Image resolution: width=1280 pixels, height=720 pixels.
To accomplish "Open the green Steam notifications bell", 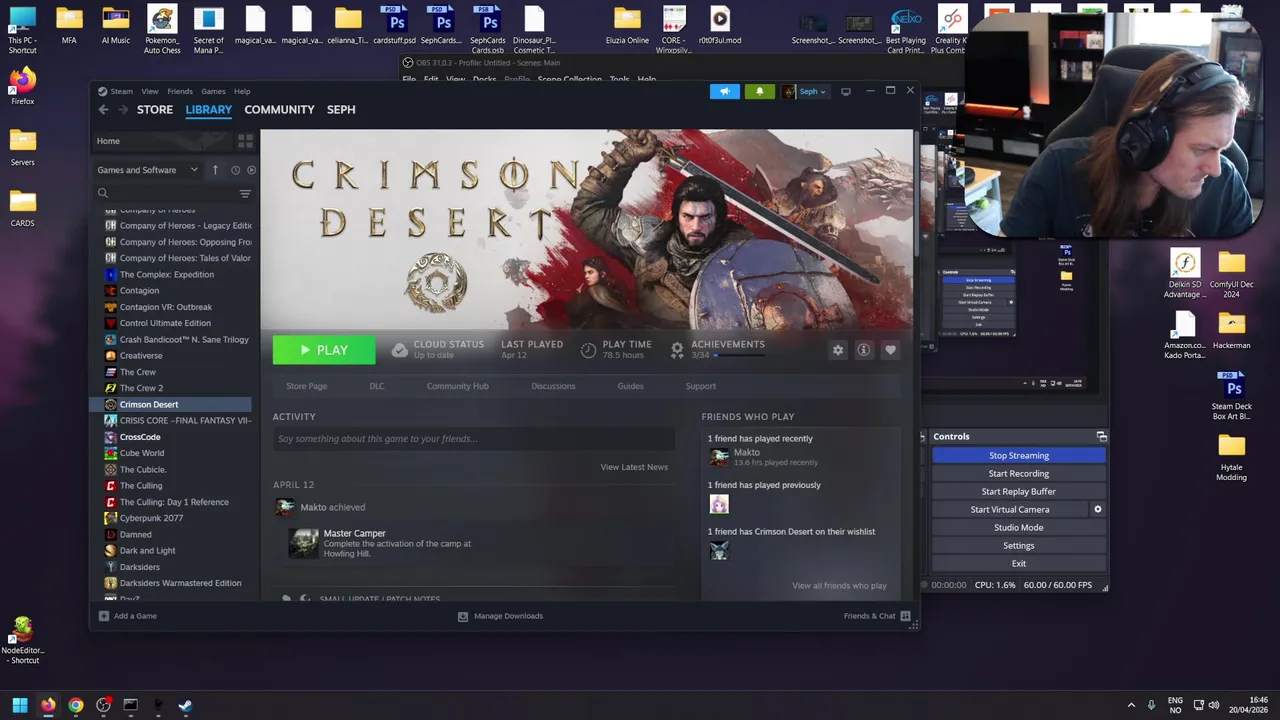I will coord(759,91).
